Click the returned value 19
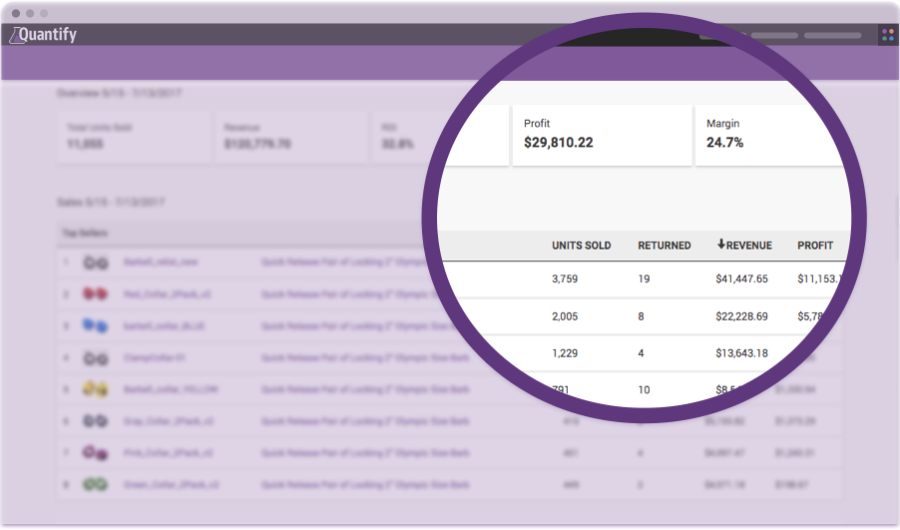The image size is (900, 530). 643,279
